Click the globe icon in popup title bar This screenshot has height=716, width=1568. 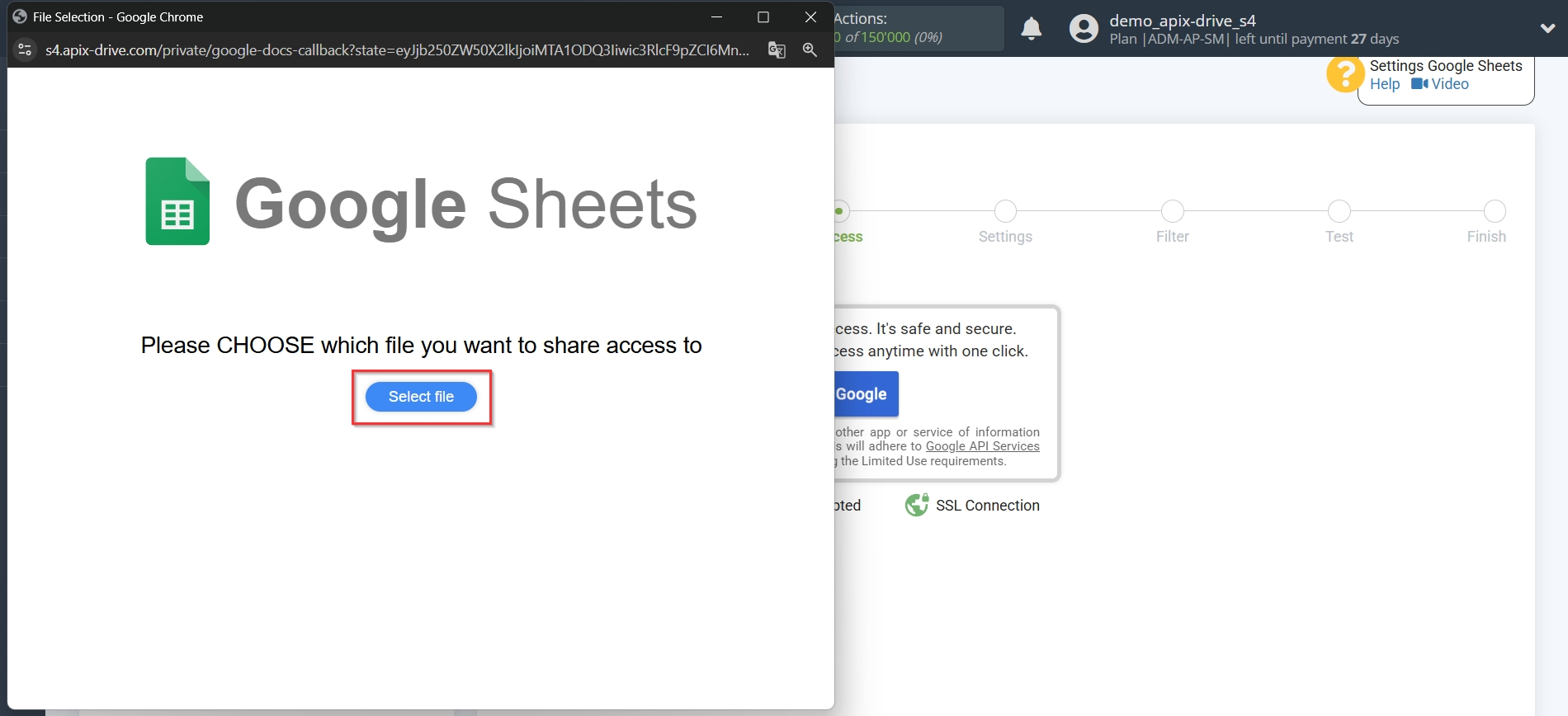click(x=20, y=16)
